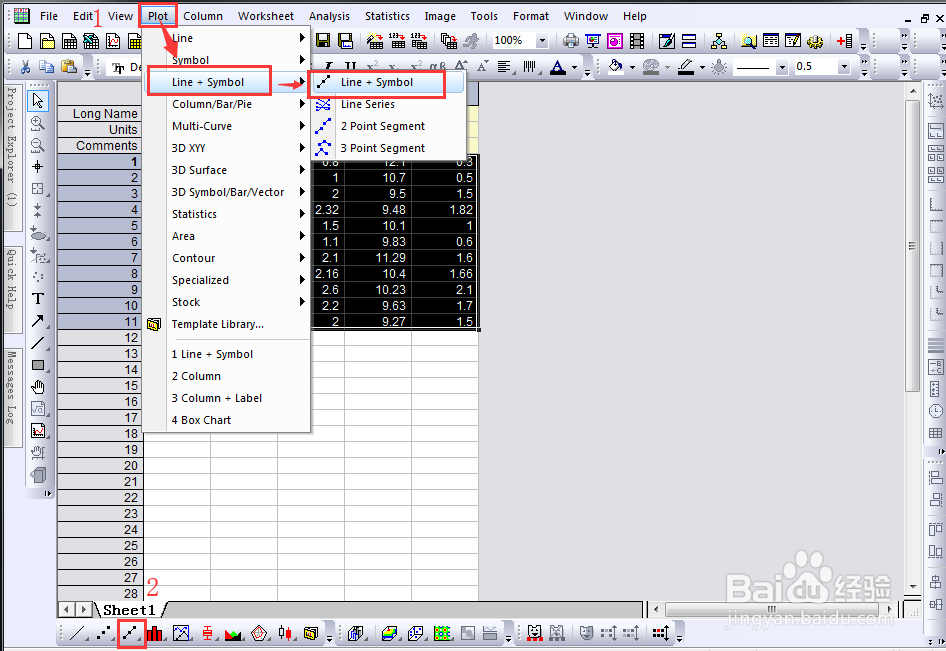Click the vertical scrollbar of the worksheet
This screenshot has height=651, width=946.
click(x=913, y=244)
